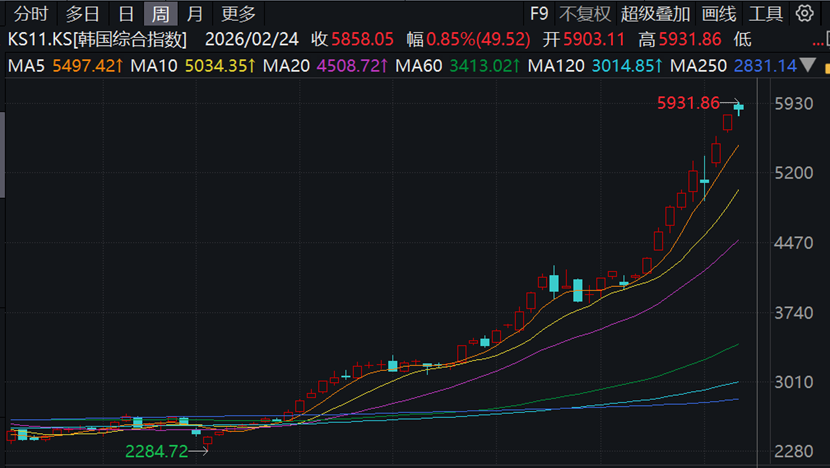Select the 周 weekly period tab
The height and width of the screenshot is (468, 830).
tap(160, 14)
